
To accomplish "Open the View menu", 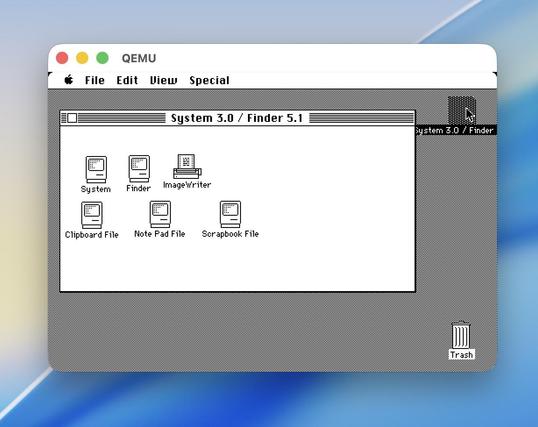I will click(x=164, y=80).
